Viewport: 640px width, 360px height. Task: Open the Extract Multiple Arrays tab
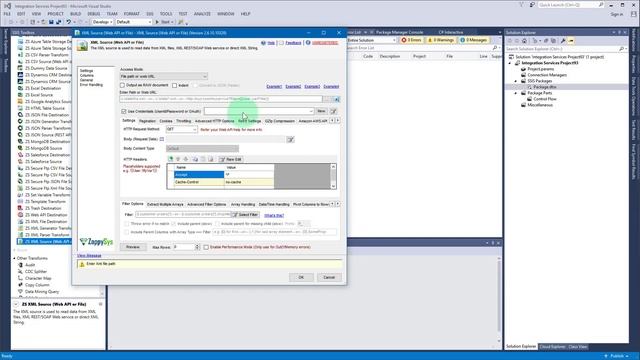[x=165, y=204]
